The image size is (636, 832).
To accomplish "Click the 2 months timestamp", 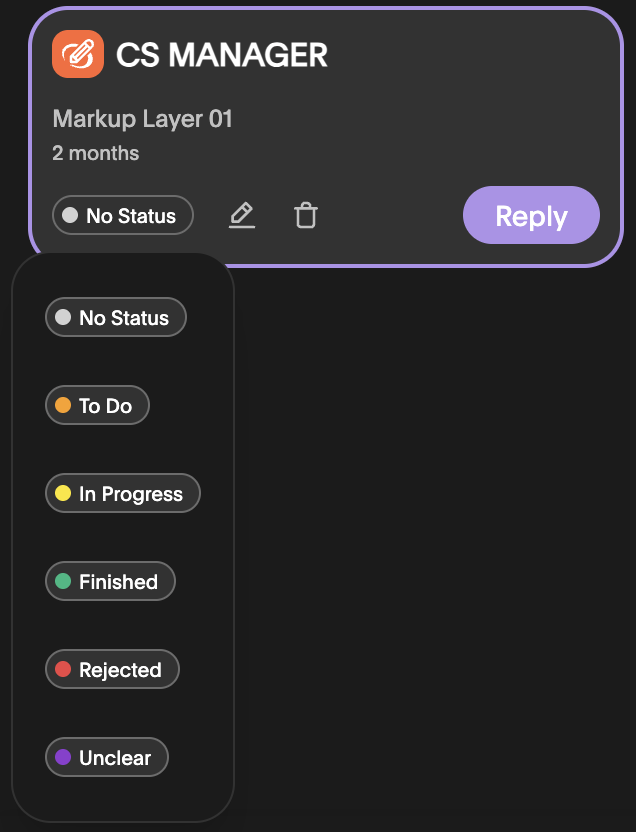I will (96, 153).
